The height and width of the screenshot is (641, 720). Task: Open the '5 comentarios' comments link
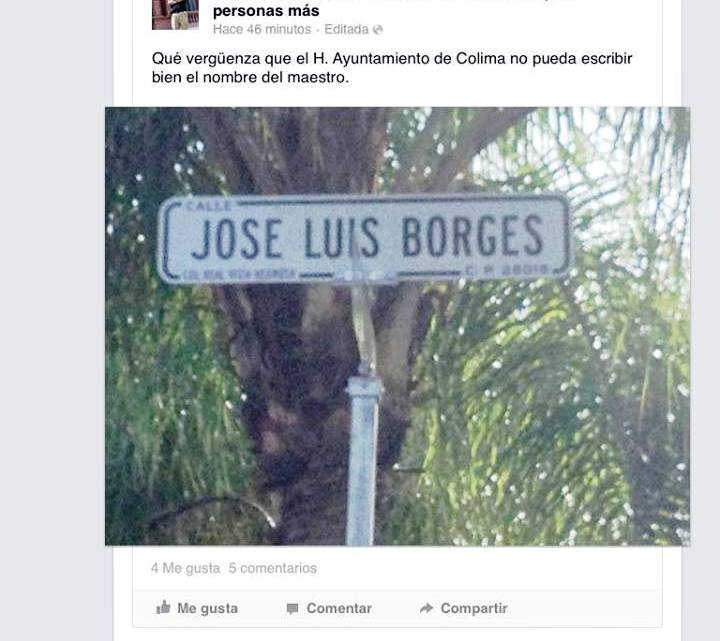[273, 568]
